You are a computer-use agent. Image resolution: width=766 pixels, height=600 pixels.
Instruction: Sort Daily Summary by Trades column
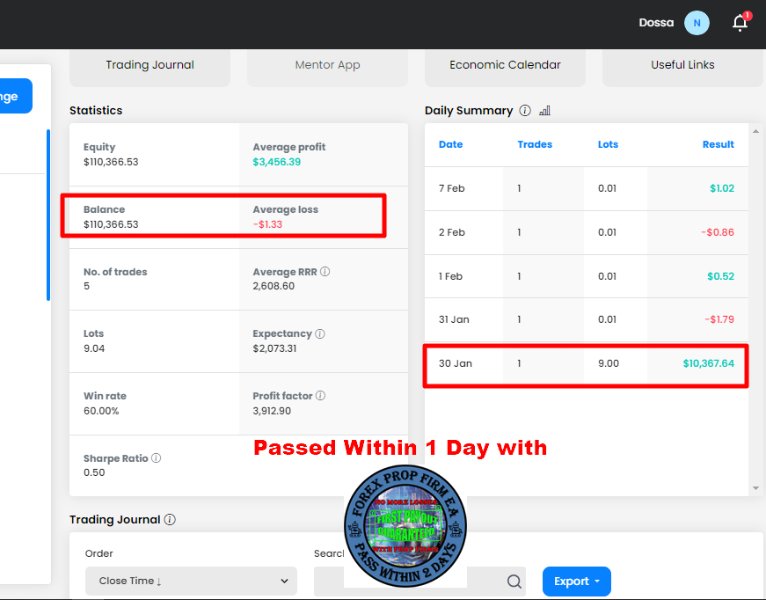point(534,144)
